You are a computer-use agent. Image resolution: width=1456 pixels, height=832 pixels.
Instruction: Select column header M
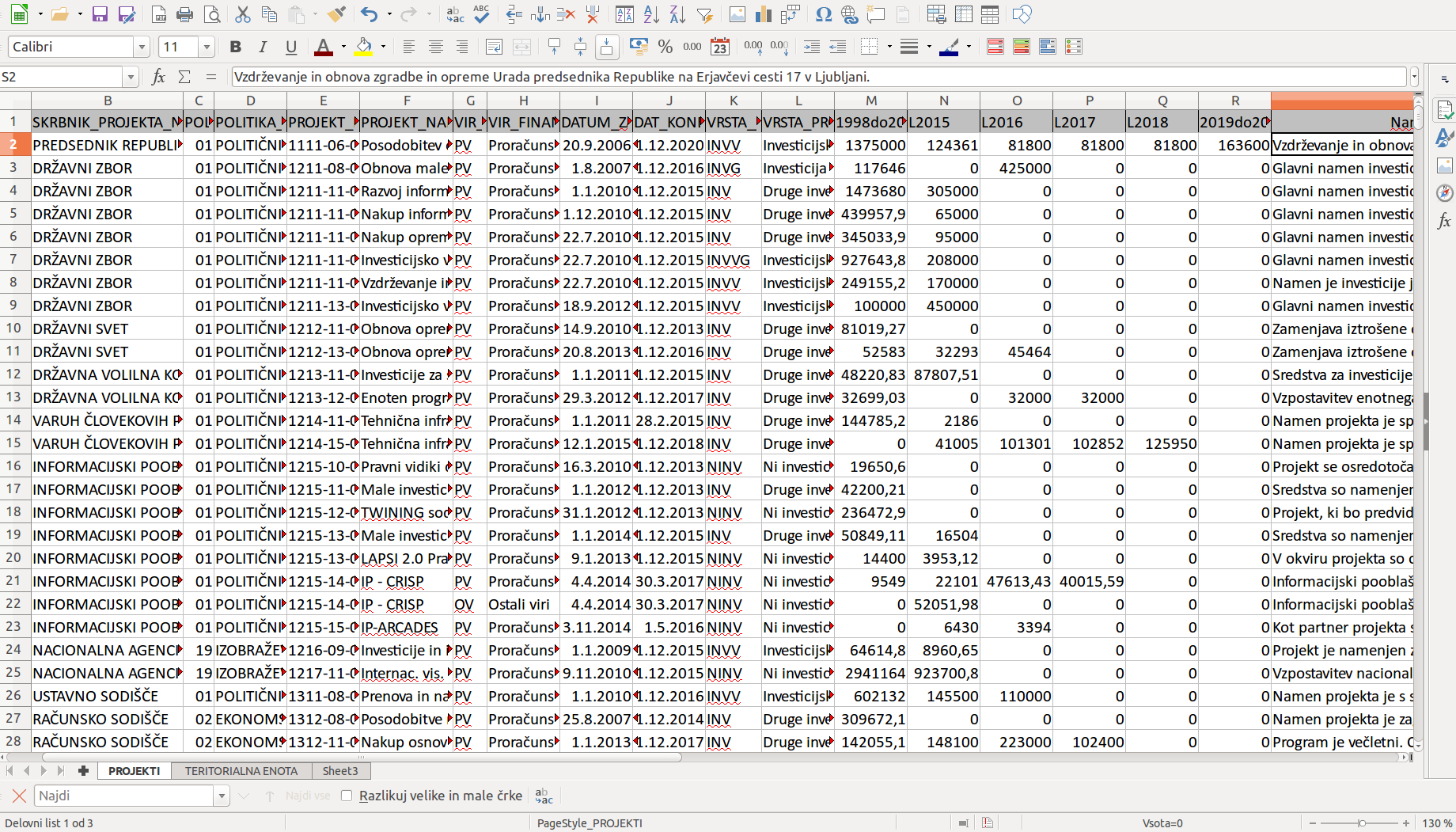(870, 101)
